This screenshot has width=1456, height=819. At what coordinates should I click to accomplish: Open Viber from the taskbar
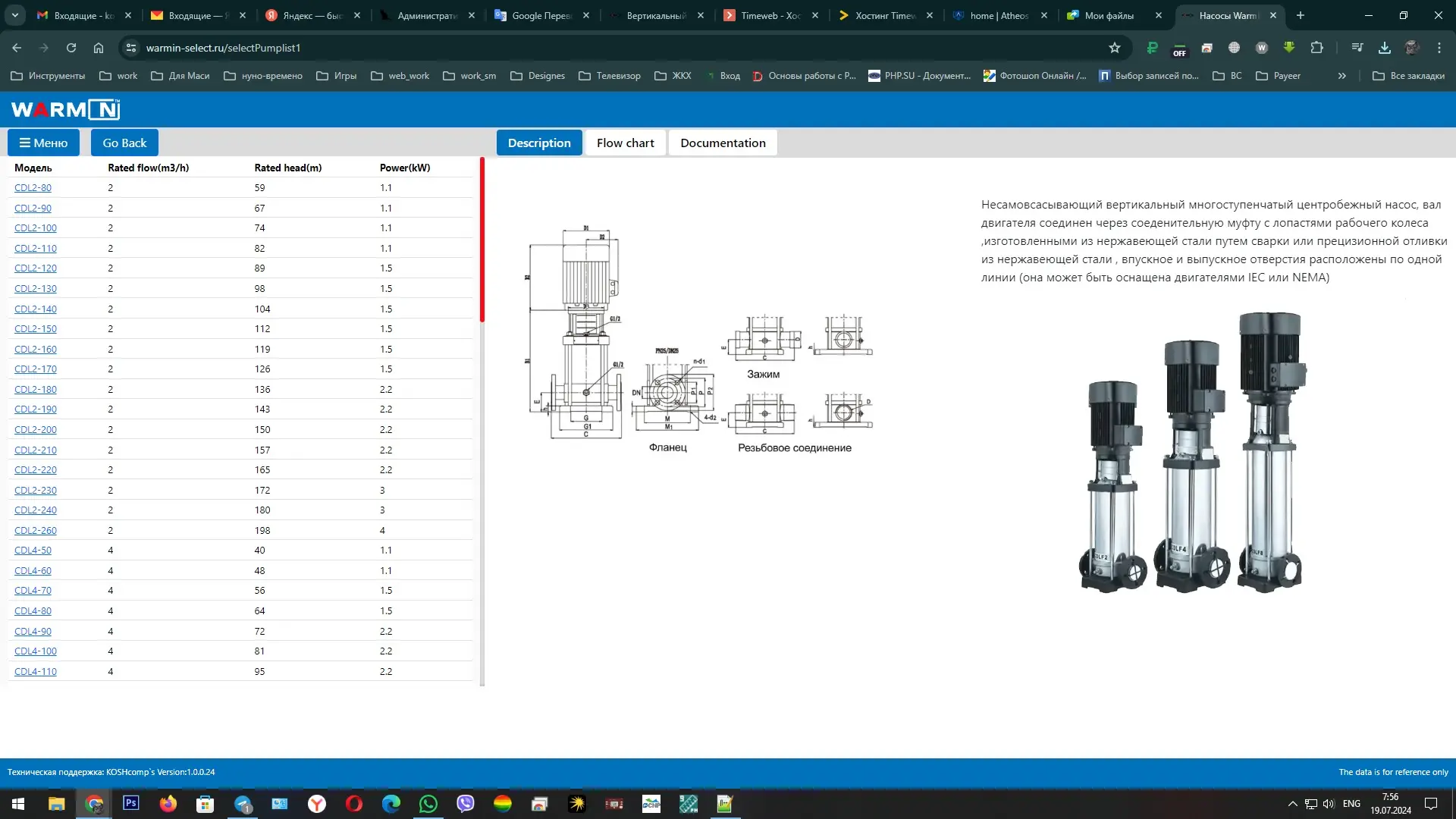click(x=466, y=804)
